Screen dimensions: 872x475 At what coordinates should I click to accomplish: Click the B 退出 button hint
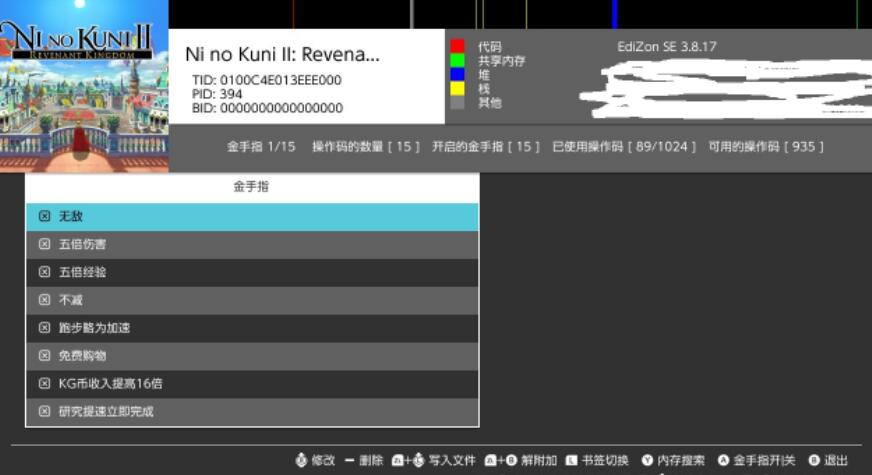click(x=828, y=461)
